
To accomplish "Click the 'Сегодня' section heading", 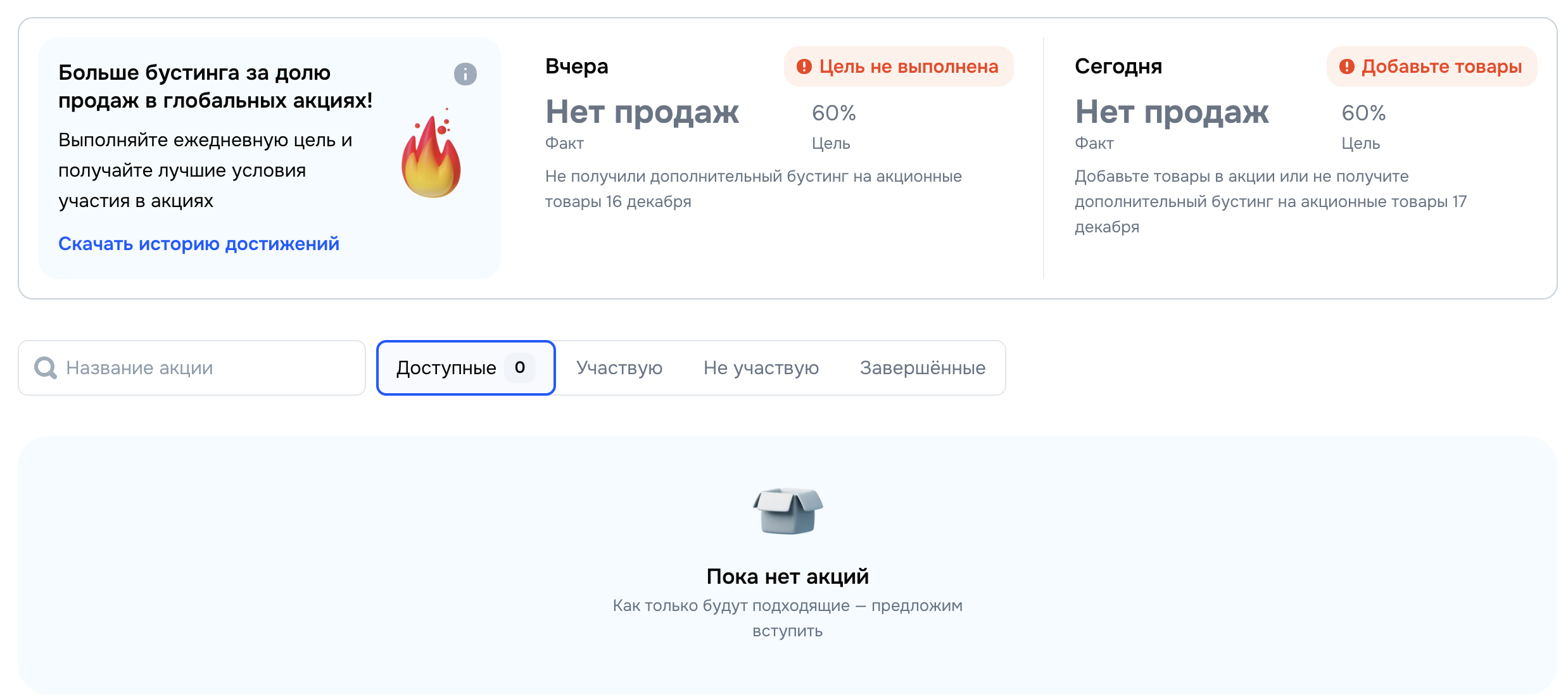I will (x=1118, y=66).
